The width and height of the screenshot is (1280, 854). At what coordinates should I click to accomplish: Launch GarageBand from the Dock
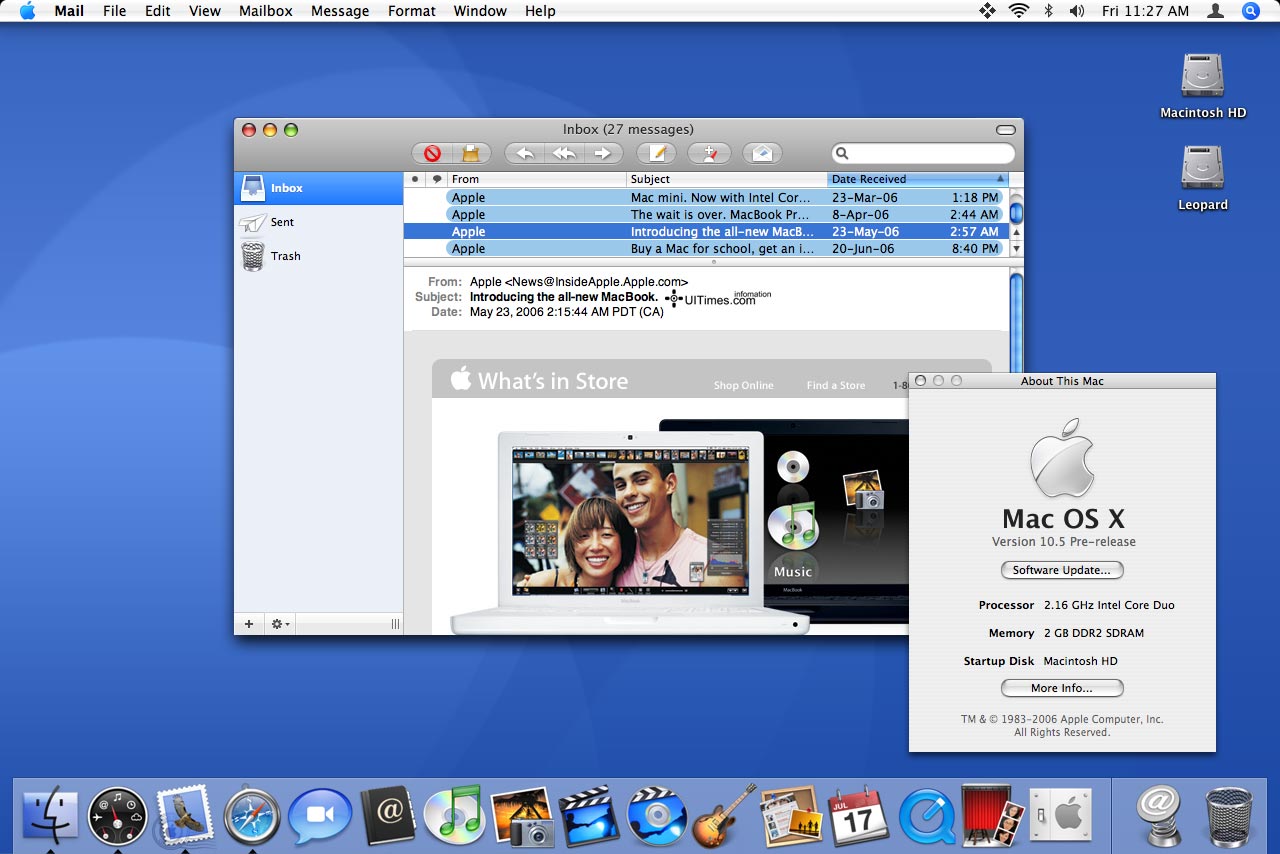(724, 815)
